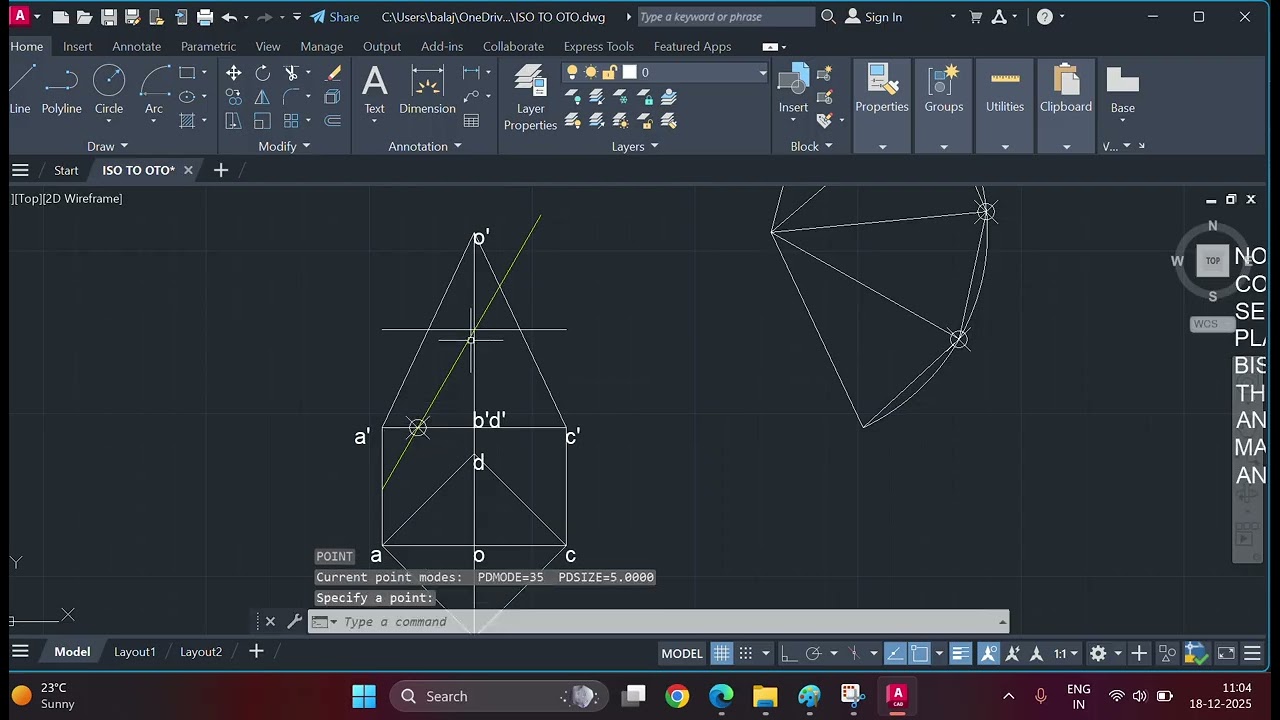Select the Arc tool
This screenshot has height=720, width=1280.
(x=154, y=90)
